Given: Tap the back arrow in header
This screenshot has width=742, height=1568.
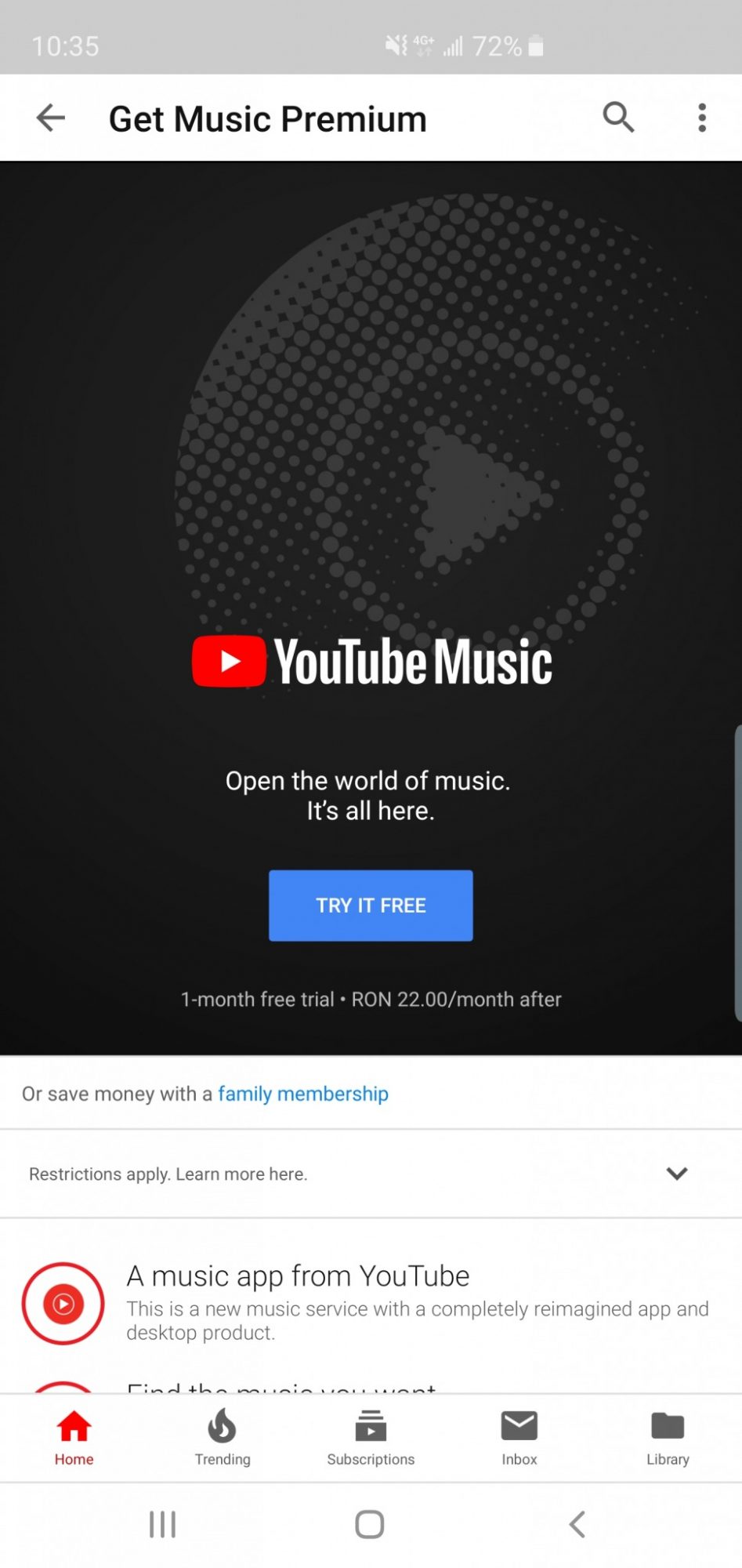Looking at the screenshot, I should (50, 118).
